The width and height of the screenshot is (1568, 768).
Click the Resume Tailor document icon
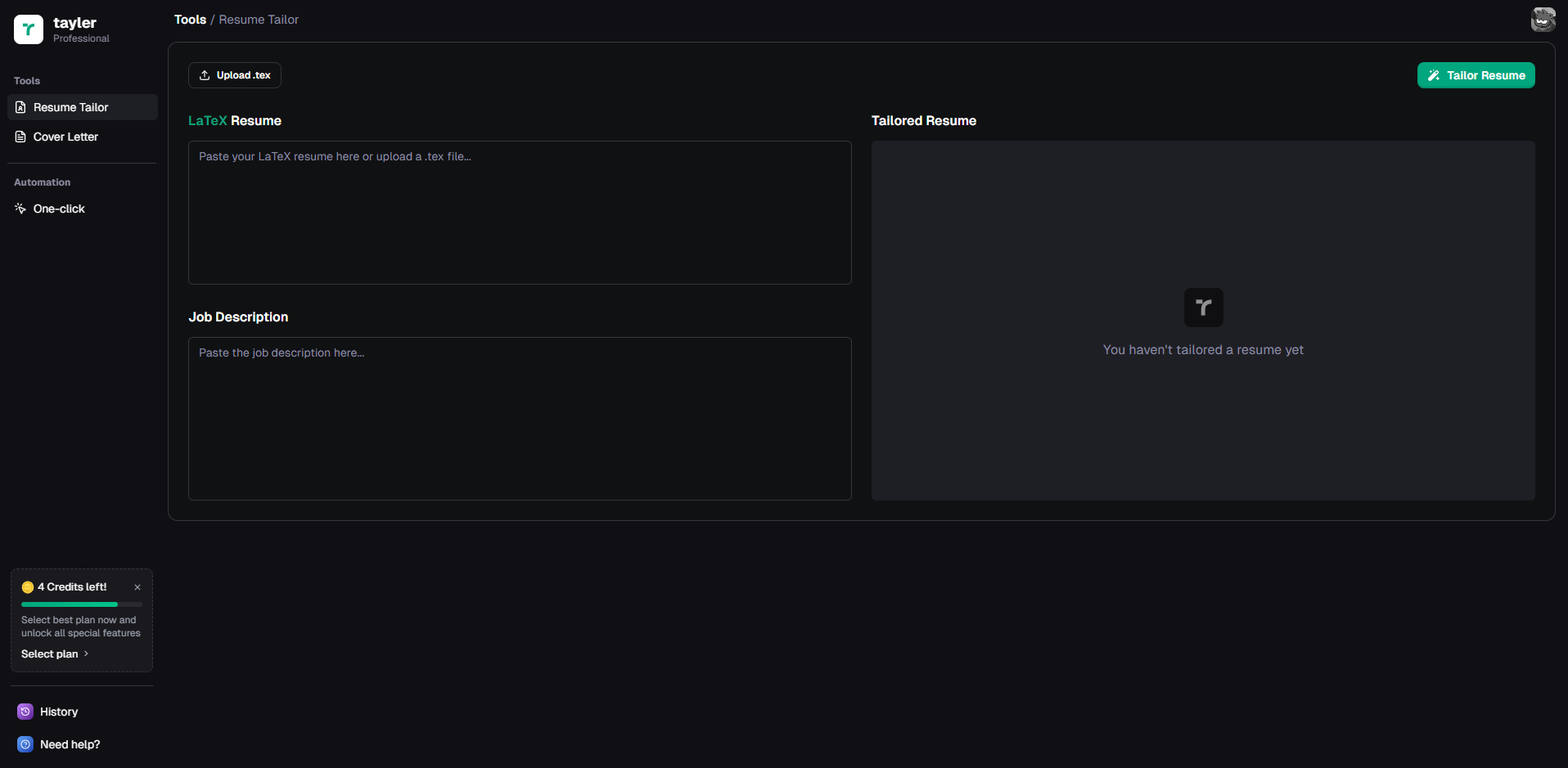coord(20,107)
